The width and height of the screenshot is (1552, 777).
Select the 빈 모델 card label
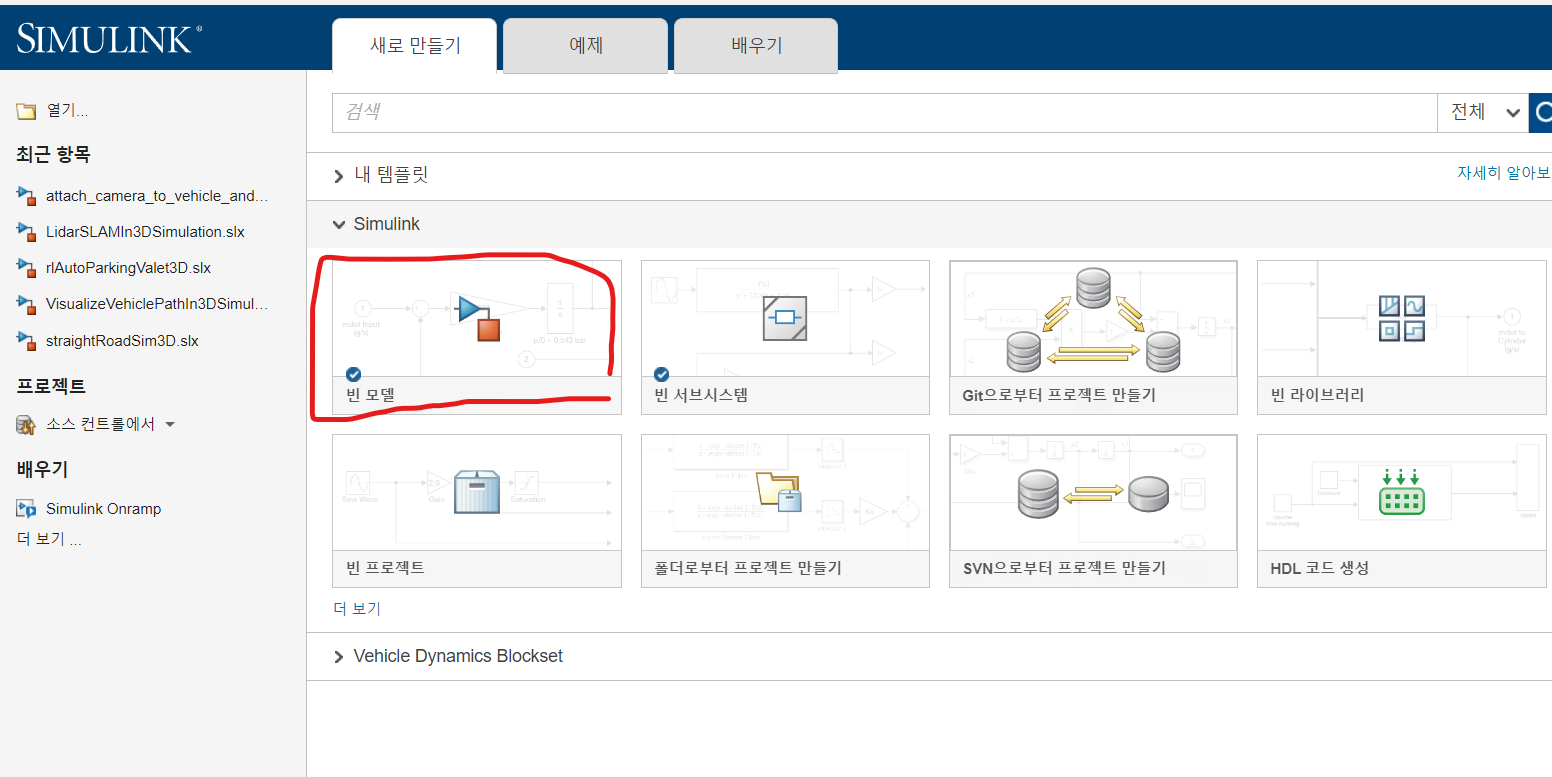(x=370, y=395)
